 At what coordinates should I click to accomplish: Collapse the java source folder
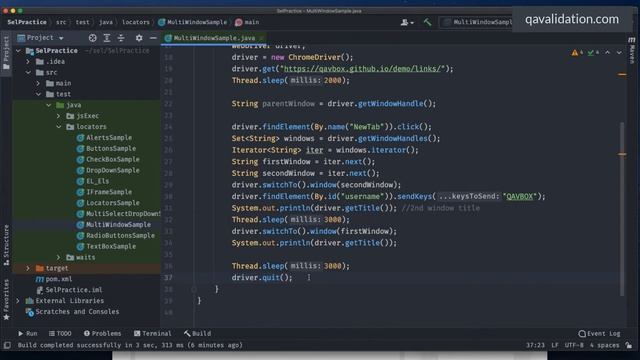[49, 105]
